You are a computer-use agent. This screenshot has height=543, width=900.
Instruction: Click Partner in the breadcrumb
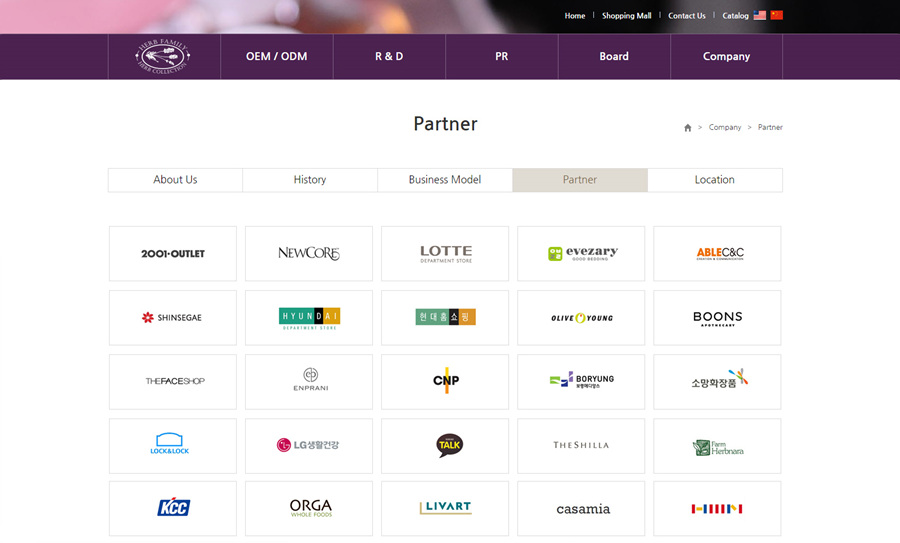click(x=770, y=127)
